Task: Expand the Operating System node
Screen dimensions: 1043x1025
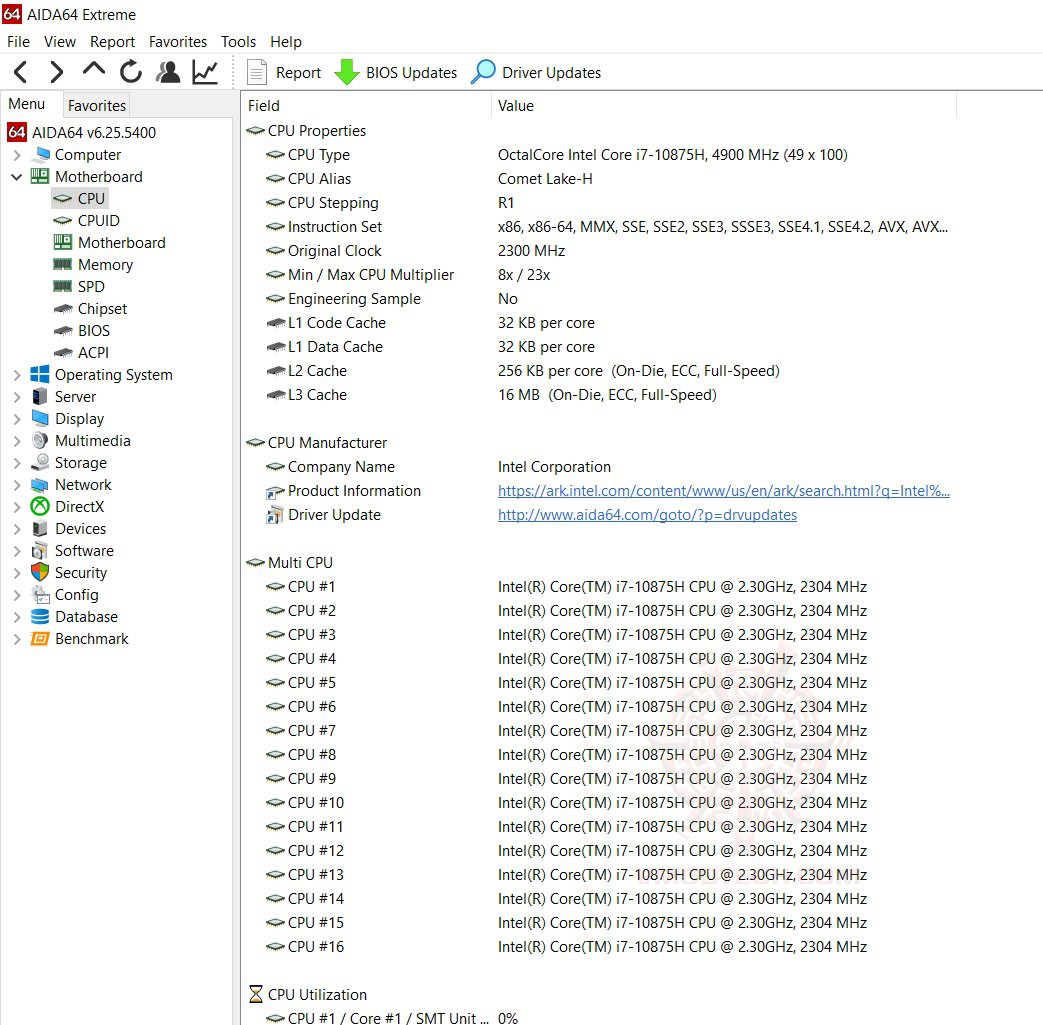Action: [x=17, y=375]
